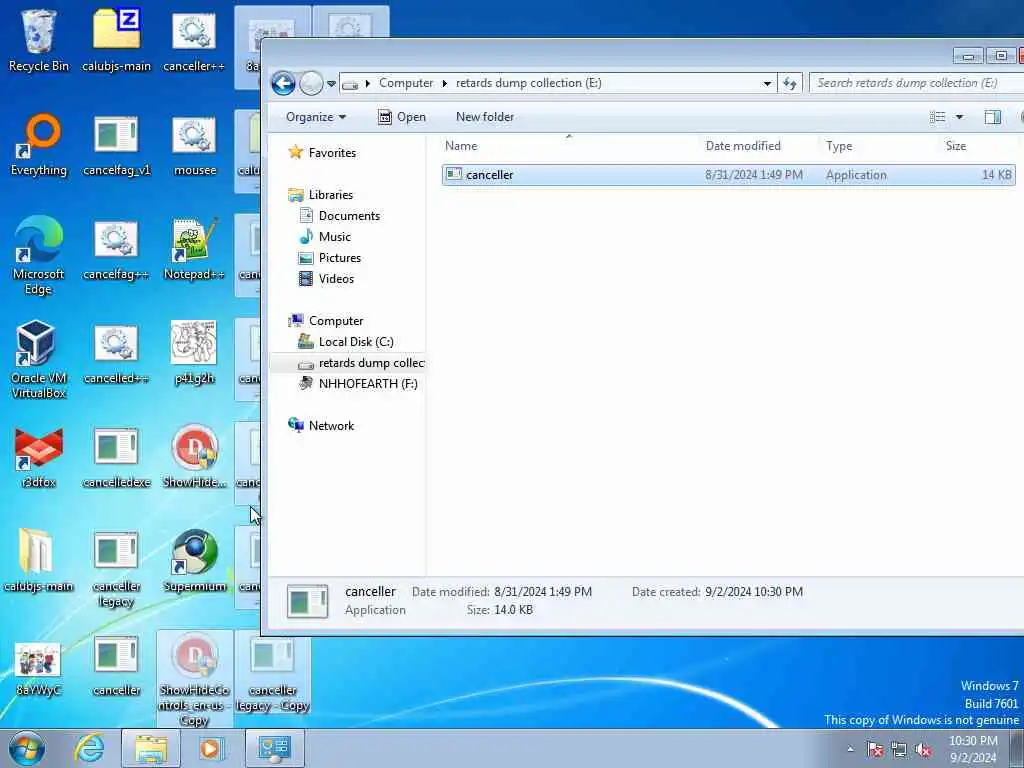The width and height of the screenshot is (1024, 768).
Task: Sort by the Date modified column
Action: (x=760, y=146)
